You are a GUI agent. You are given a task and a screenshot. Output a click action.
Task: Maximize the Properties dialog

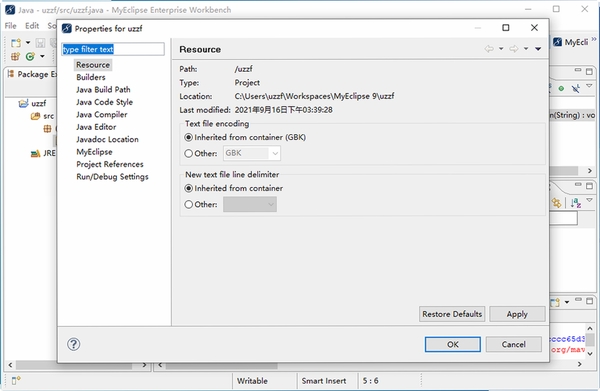point(506,28)
